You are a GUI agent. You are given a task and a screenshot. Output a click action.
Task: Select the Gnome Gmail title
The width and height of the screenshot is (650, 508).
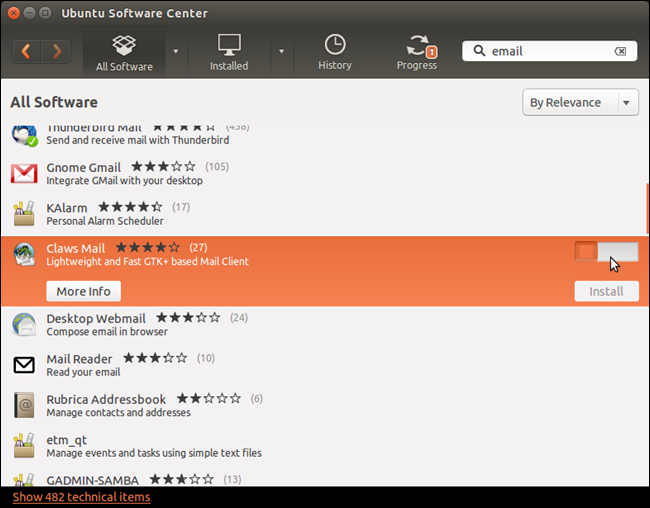[83, 167]
